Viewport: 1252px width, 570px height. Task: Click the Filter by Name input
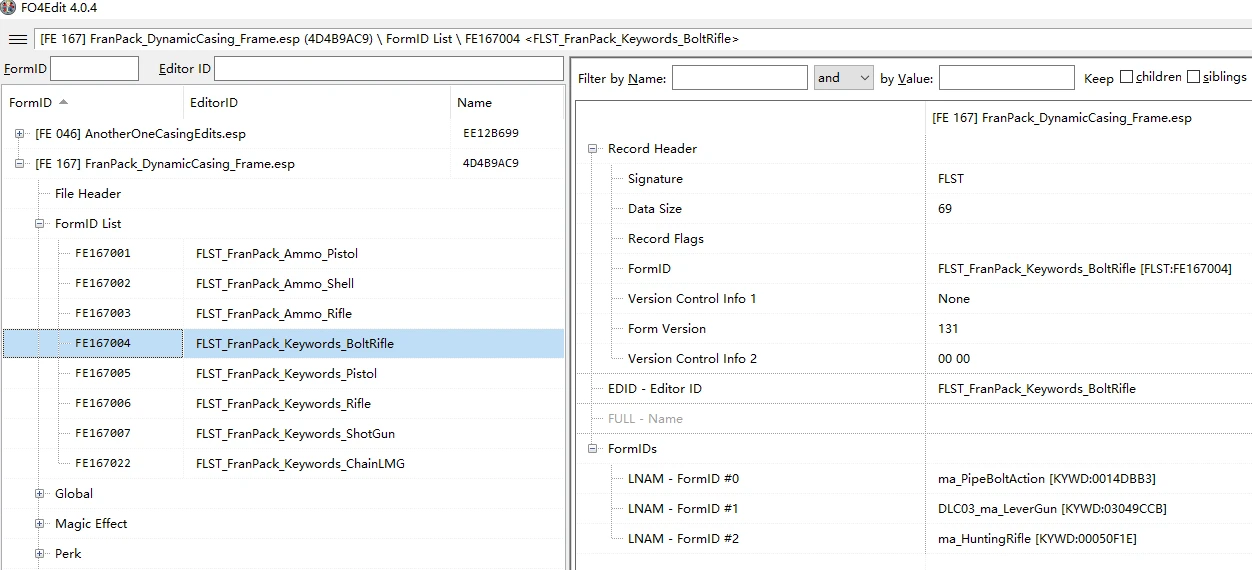point(739,78)
